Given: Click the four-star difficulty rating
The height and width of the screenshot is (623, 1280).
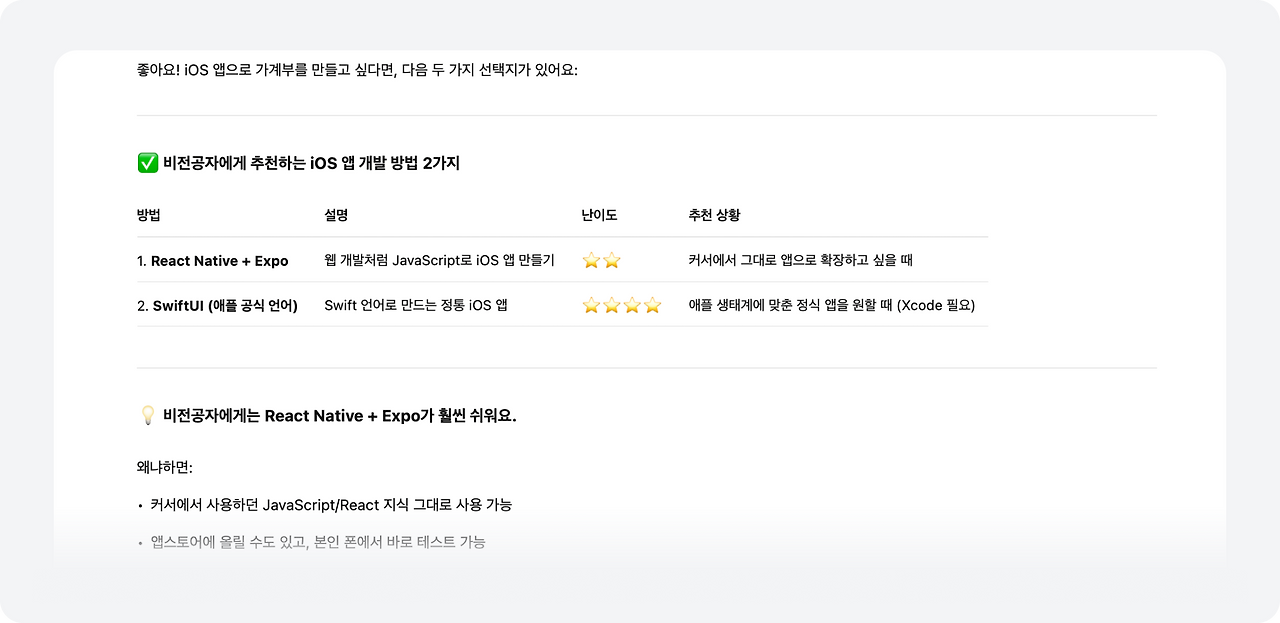Looking at the screenshot, I should point(622,305).
